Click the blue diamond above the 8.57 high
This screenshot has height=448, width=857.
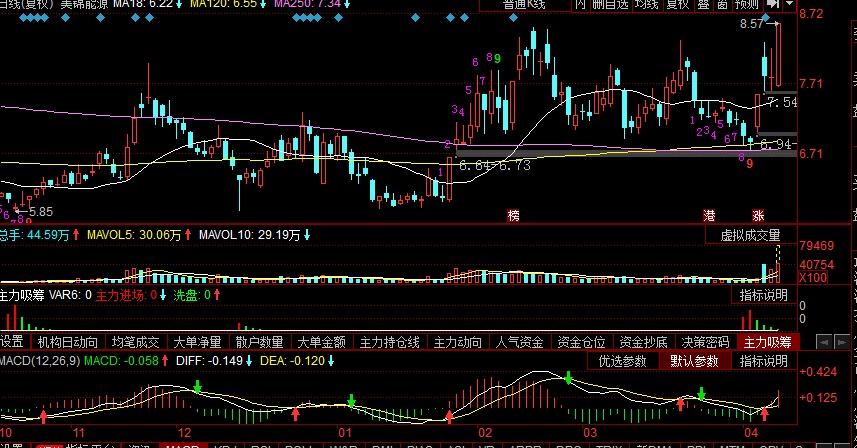click(765, 18)
